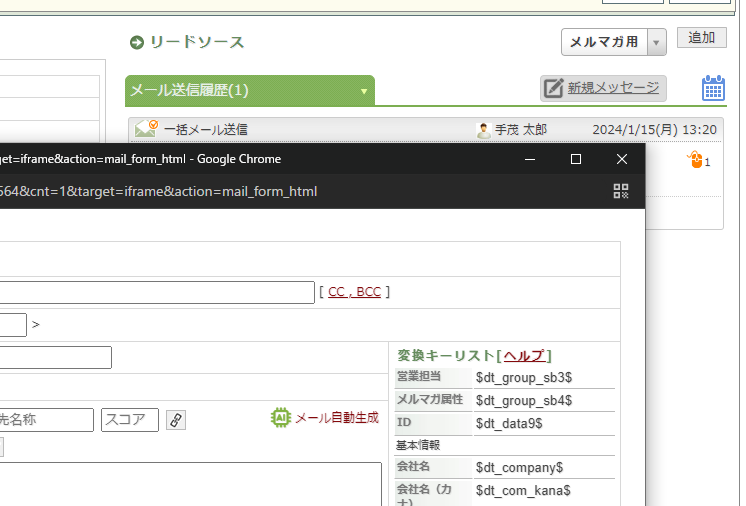Click the $dt_com_kana$ key

click(523, 490)
